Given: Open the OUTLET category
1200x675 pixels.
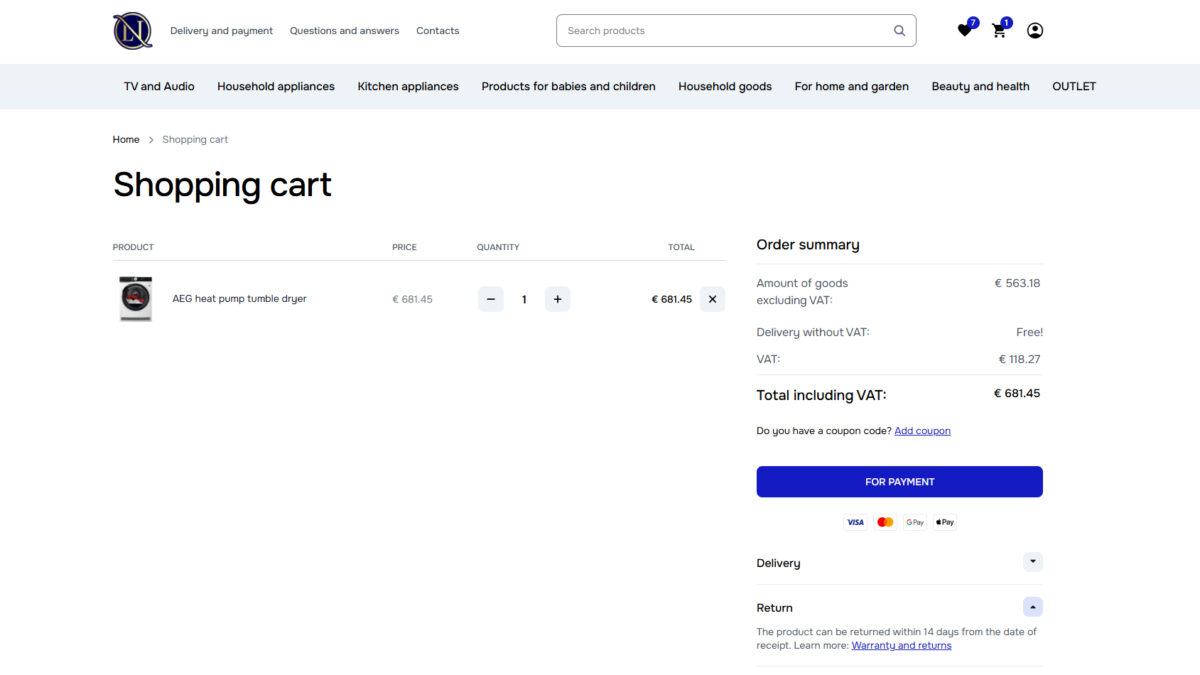Looking at the screenshot, I should pos(1074,87).
